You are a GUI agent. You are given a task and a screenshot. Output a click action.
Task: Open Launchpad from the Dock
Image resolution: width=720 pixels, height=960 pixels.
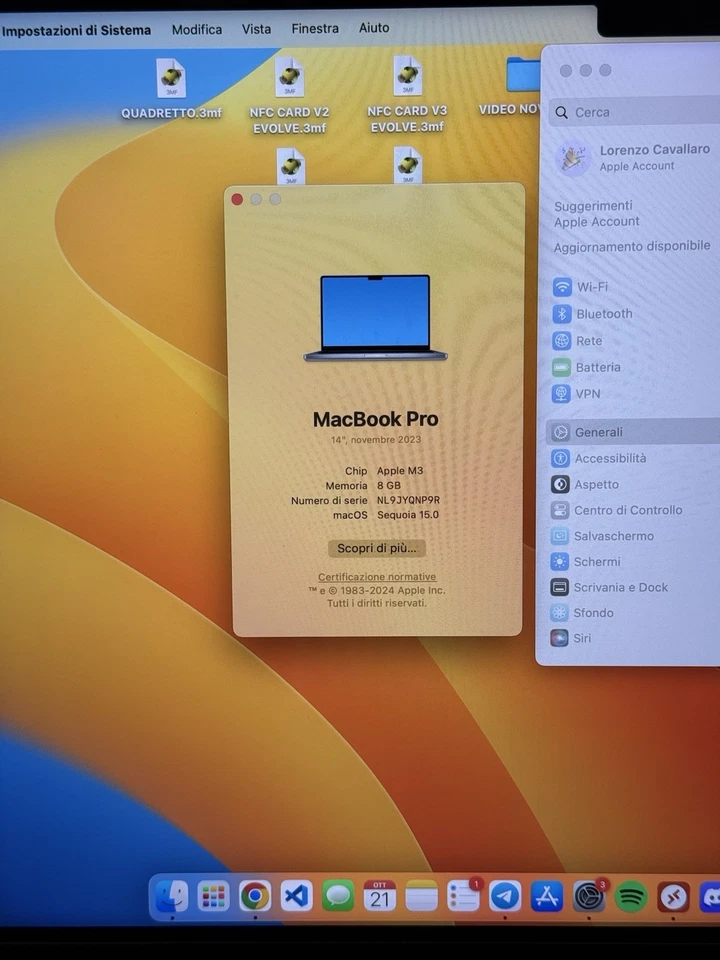(x=213, y=897)
